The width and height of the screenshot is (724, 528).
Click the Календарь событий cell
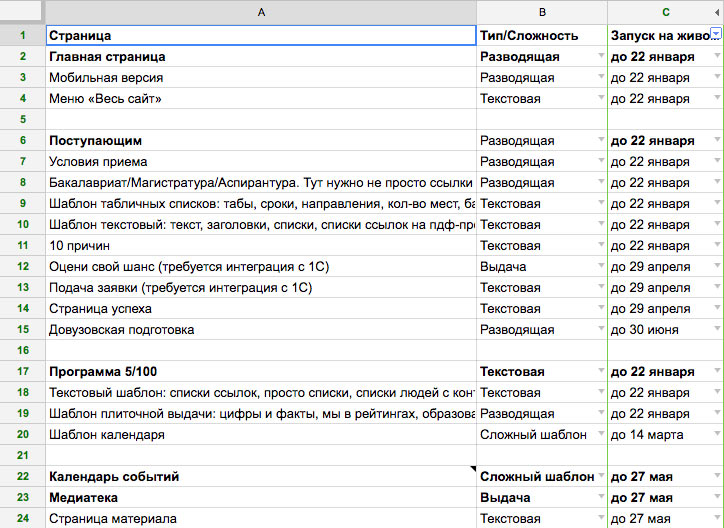(x=260, y=477)
